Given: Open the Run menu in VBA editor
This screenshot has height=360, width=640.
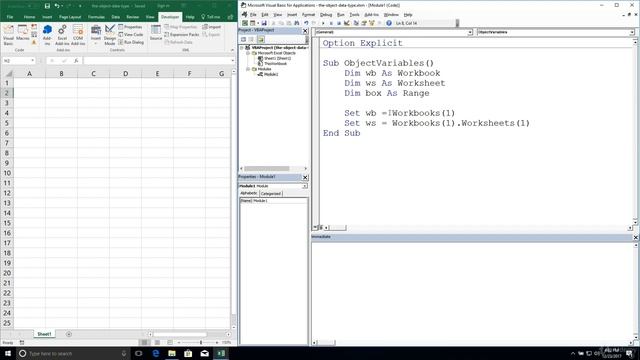Looking at the screenshot, I should [340, 15].
